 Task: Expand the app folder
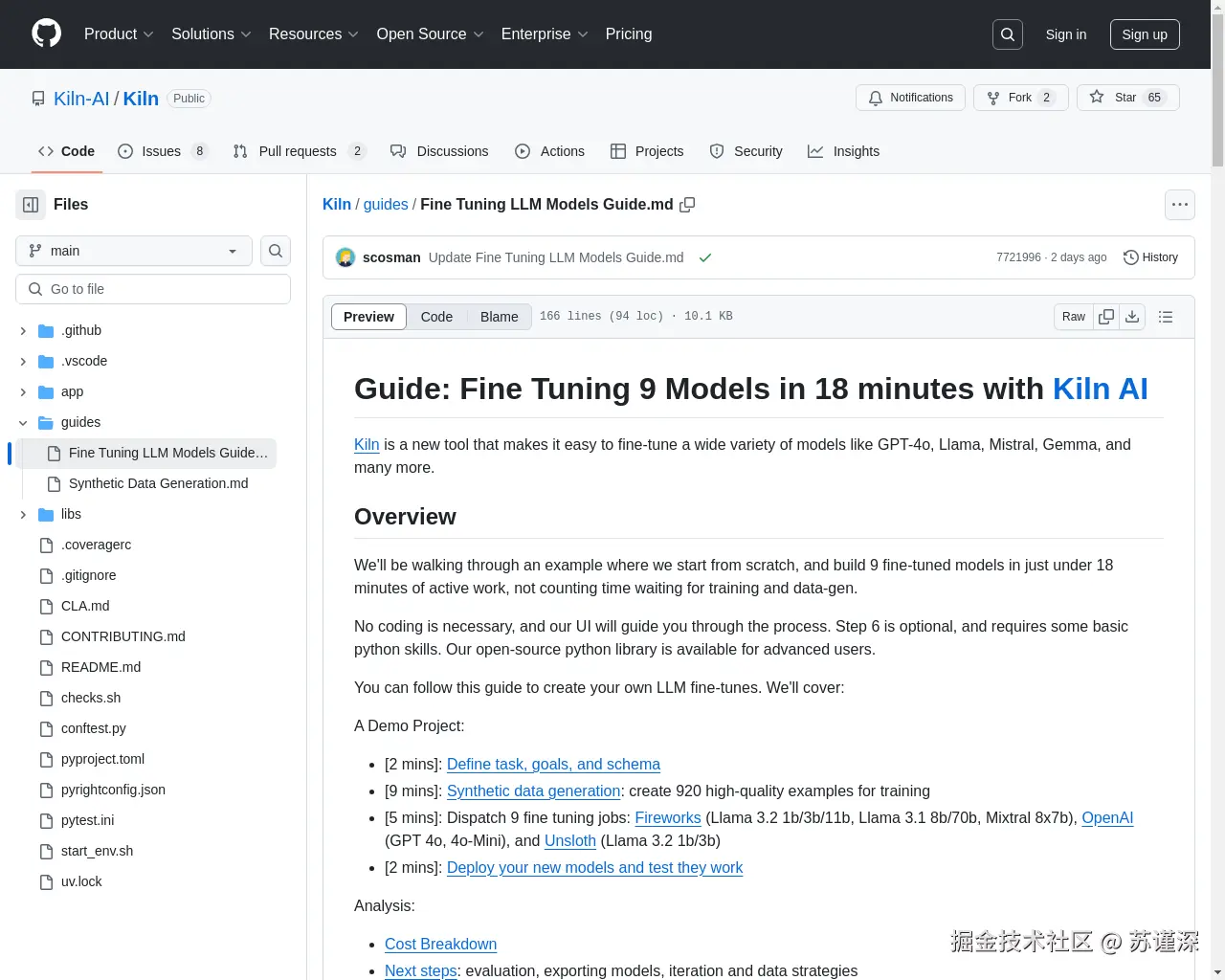click(x=23, y=391)
